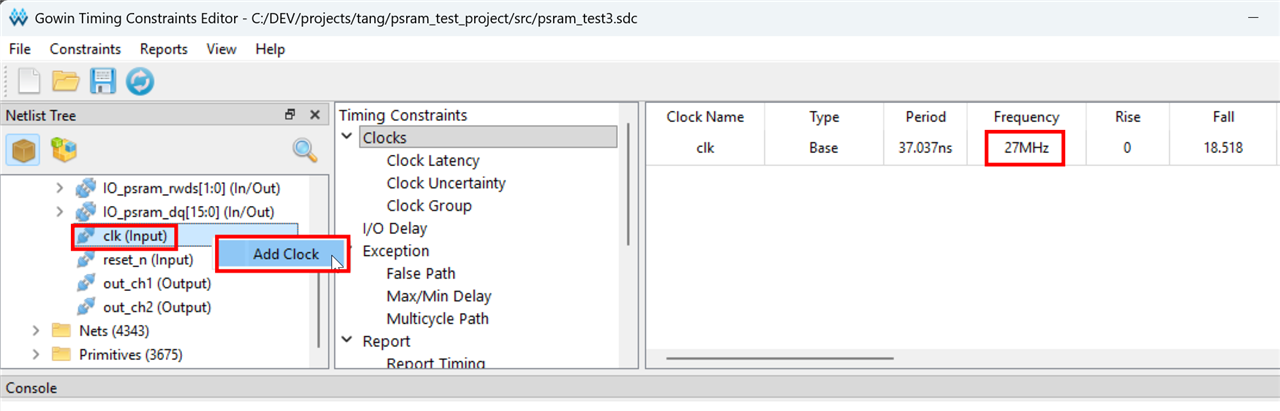The image size is (1280, 411).
Task: Minimize the Timing Constraints Editor window
Action: pyautogui.click(x=1253, y=17)
